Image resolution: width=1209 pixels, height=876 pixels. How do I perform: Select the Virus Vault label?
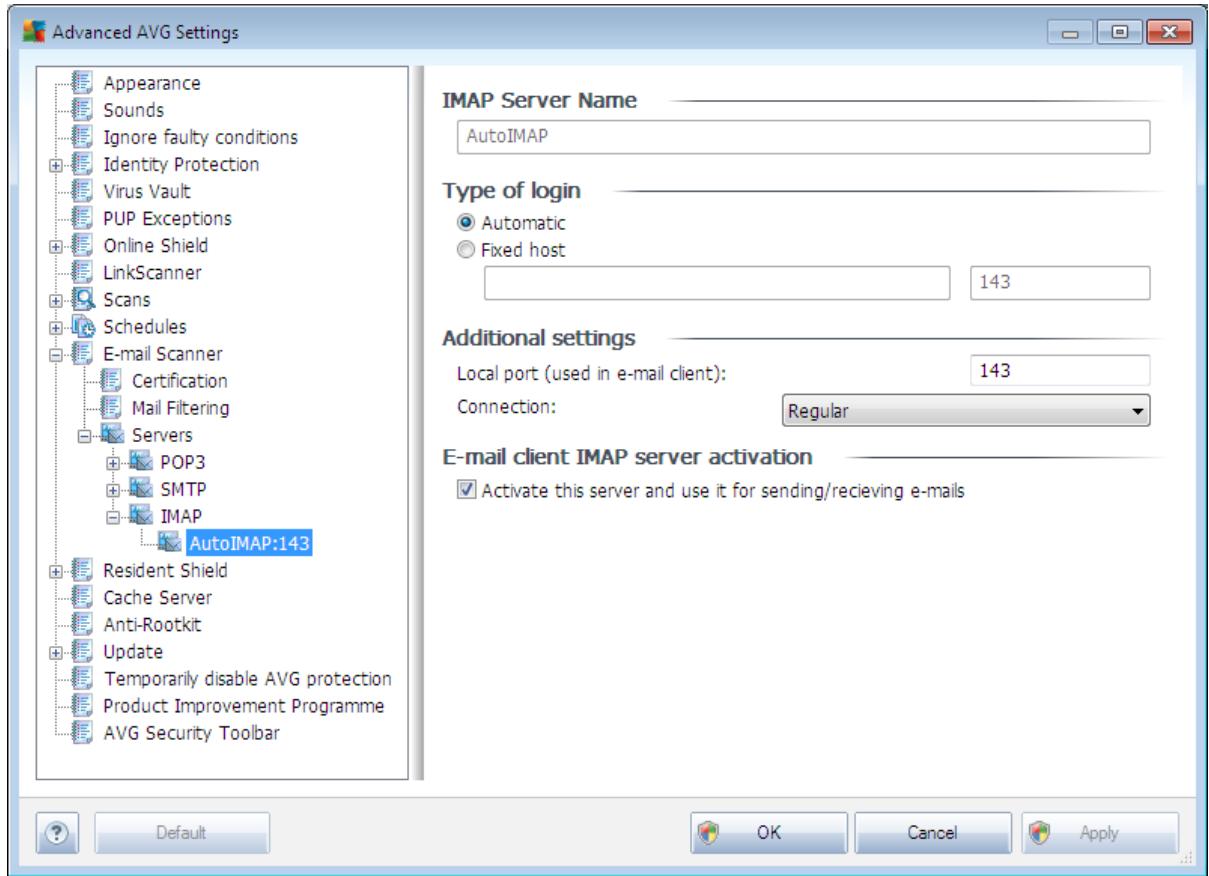(x=147, y=191)
